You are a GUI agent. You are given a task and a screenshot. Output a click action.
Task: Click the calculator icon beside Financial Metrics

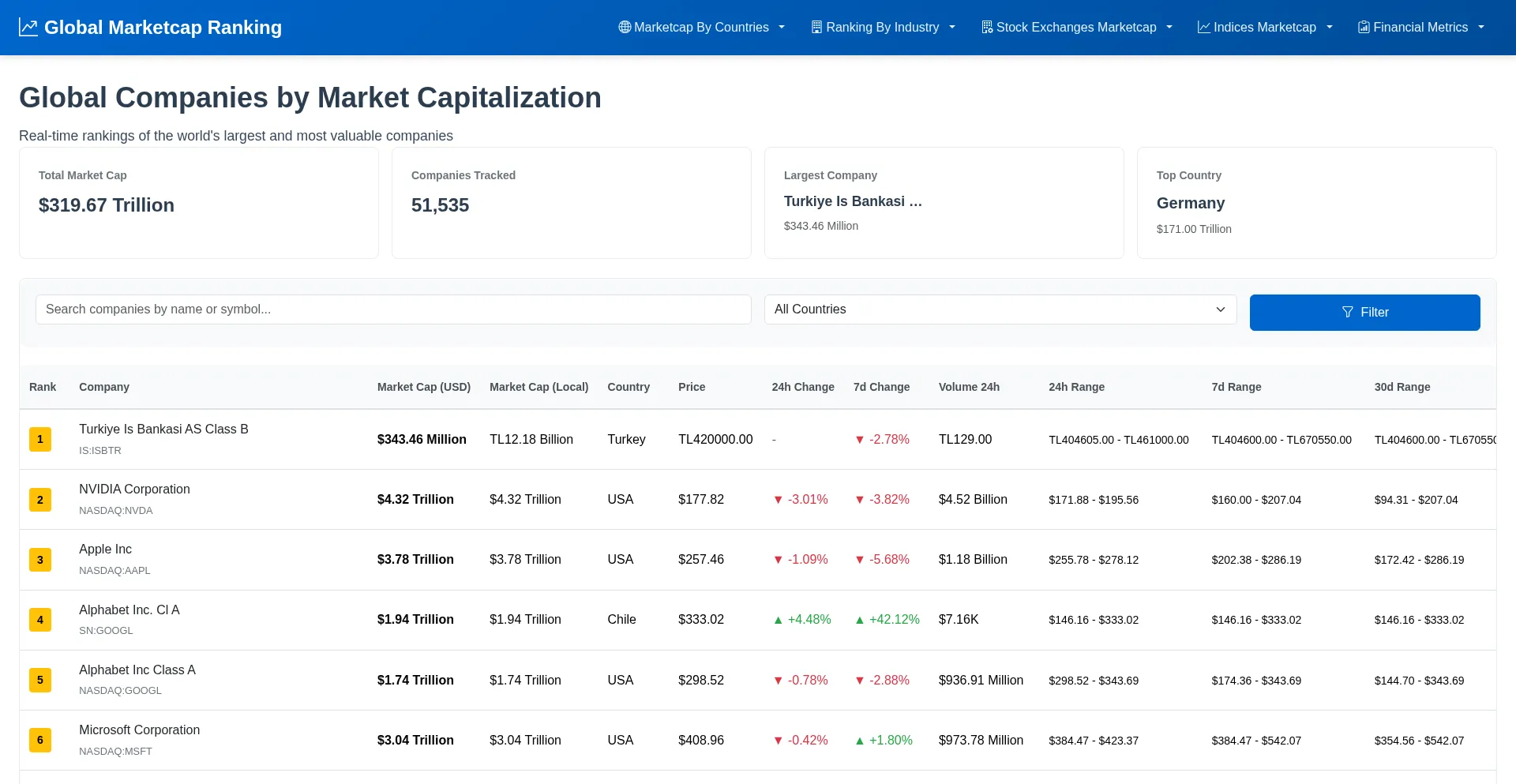tap(1364, 27)
